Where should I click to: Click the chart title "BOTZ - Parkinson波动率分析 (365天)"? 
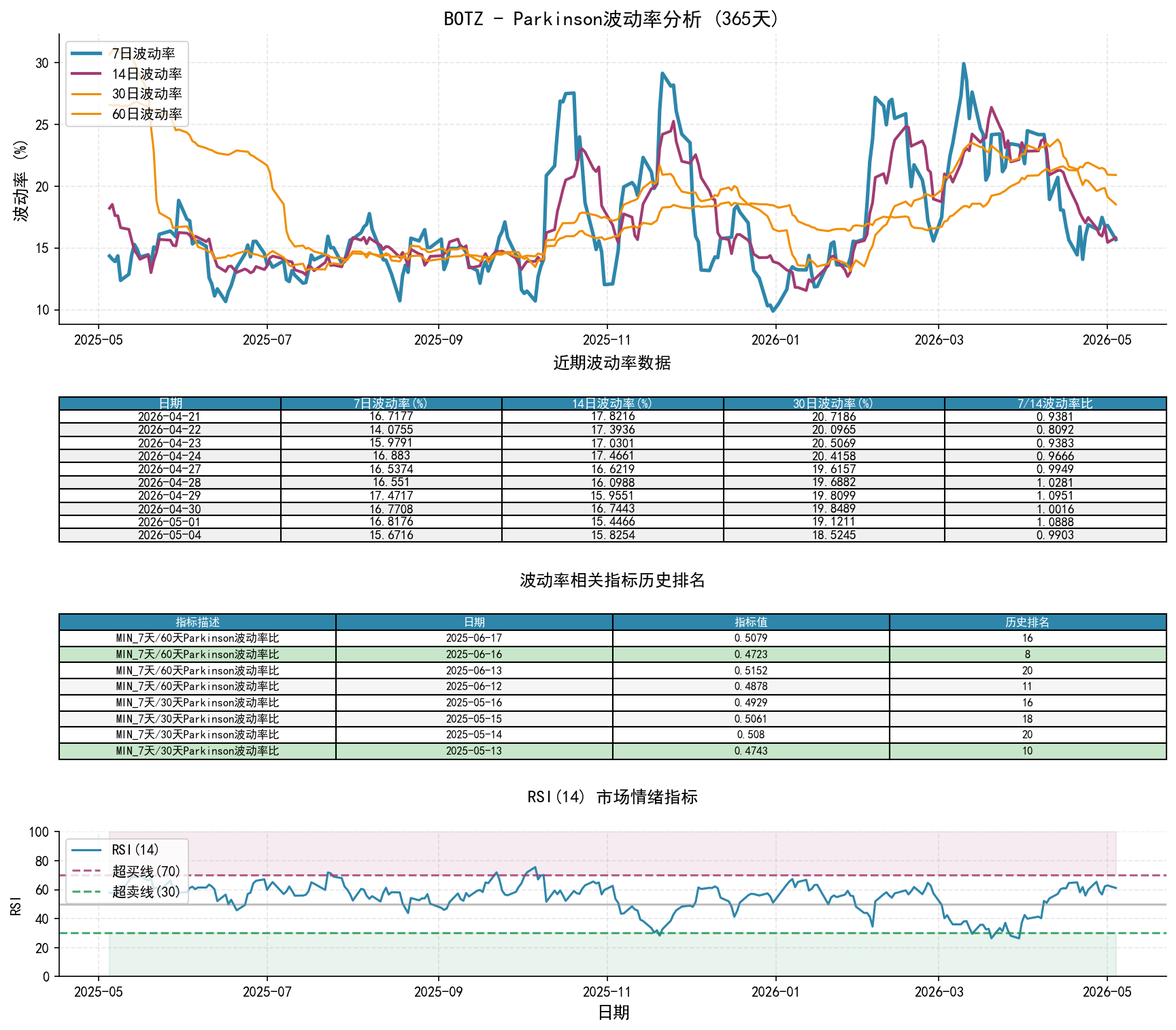tap(612, 18)
